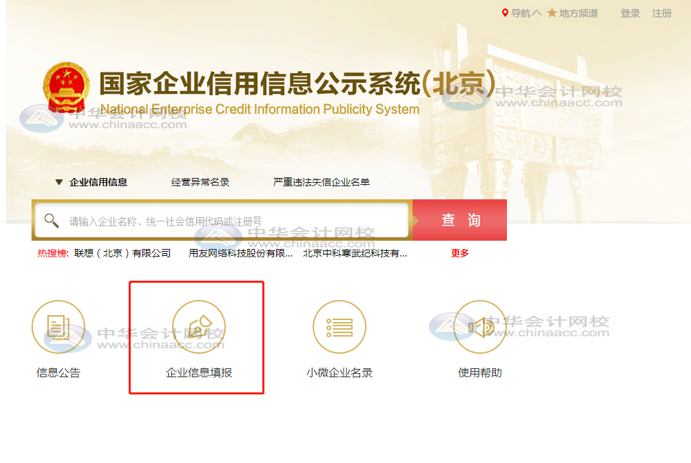Click the 使用帮助 text label
The height and width of the screenshot is (463, 691).
point(480,373)
